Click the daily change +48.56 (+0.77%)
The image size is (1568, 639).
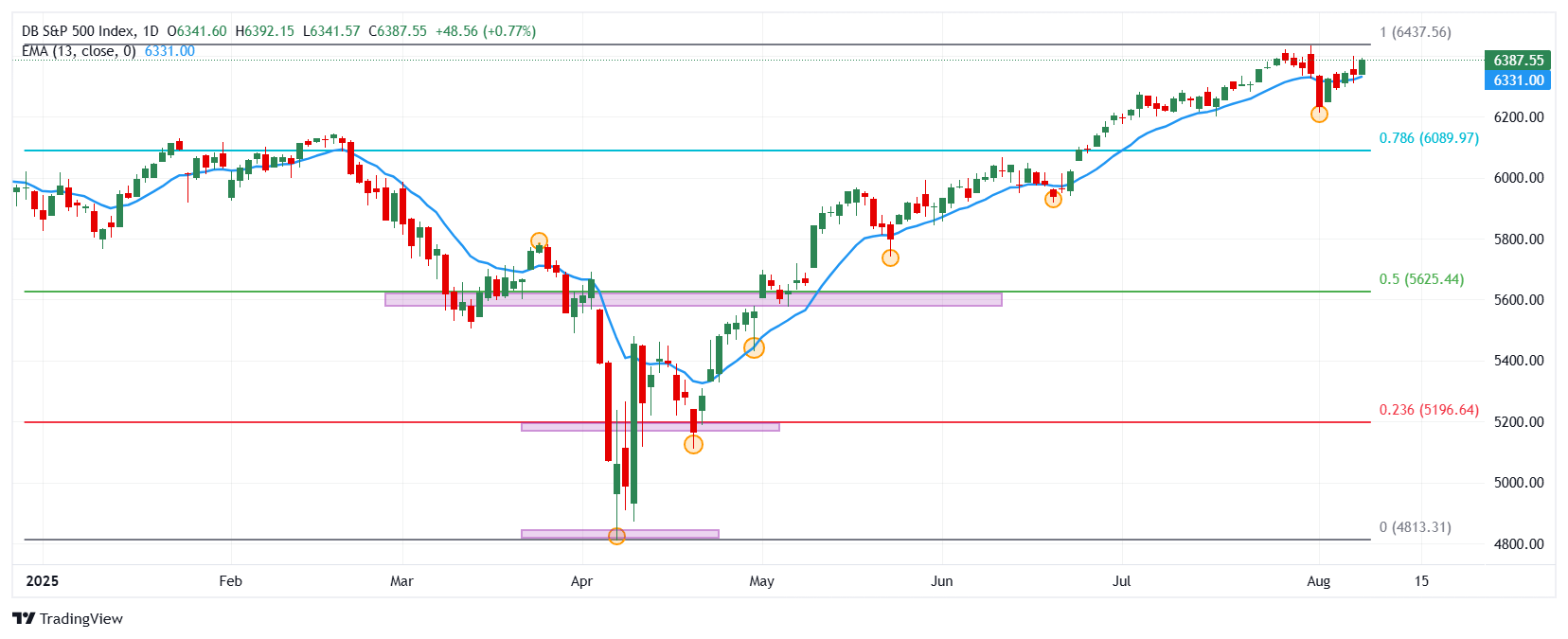pyautogui.click(x=486, y=31)
